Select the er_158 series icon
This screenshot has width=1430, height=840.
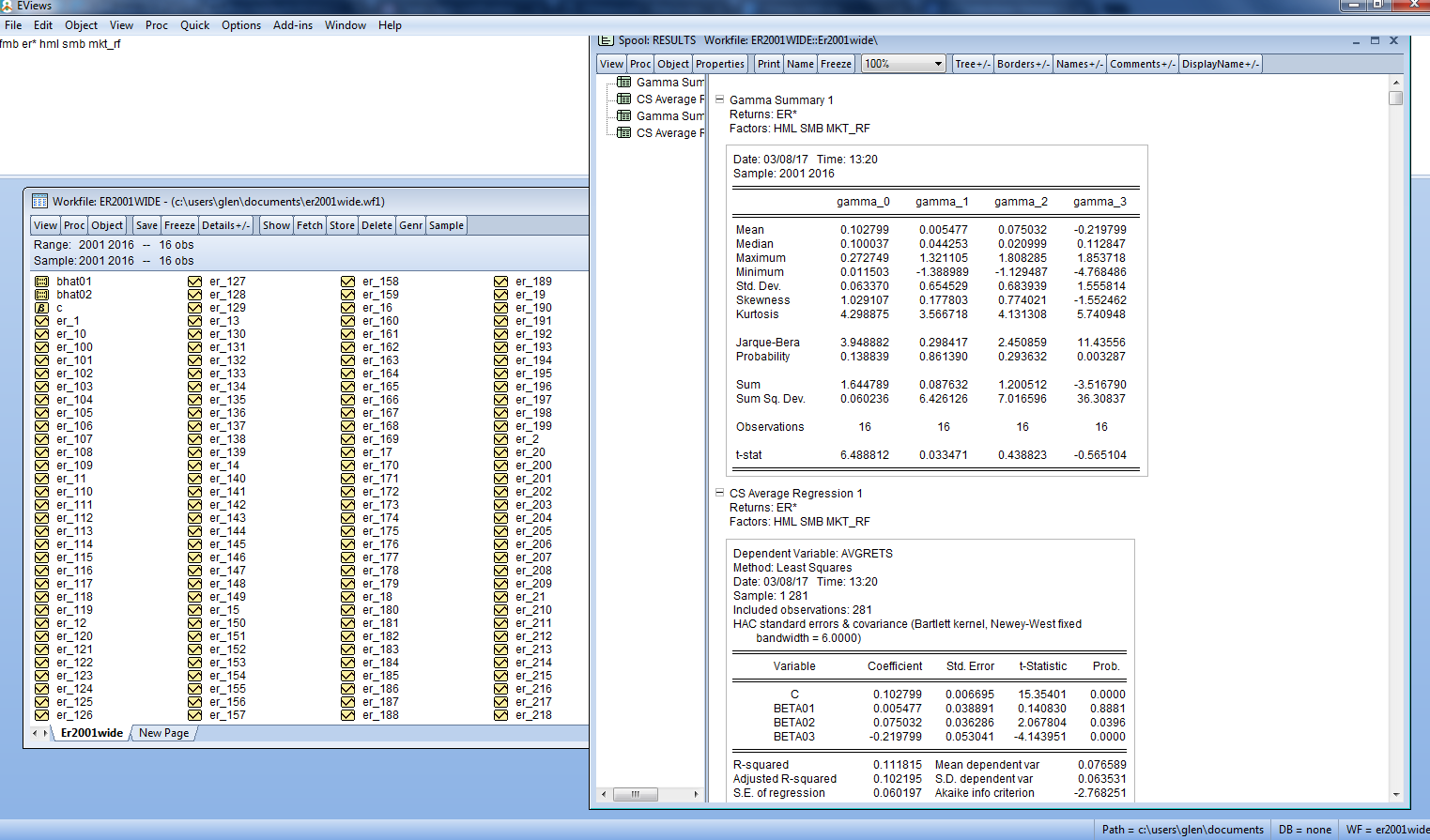[347, 282]
